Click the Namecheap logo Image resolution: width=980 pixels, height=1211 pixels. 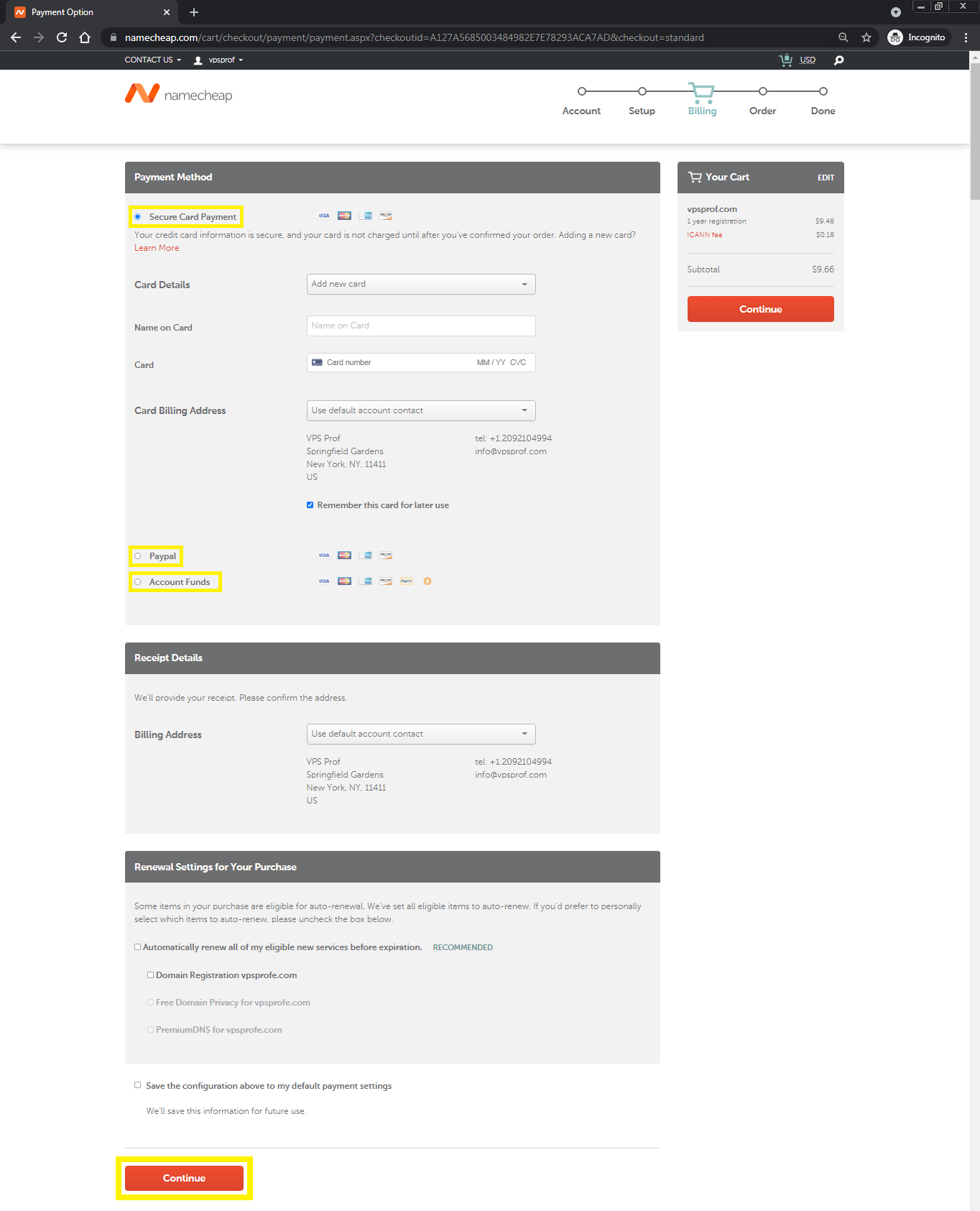179,94
